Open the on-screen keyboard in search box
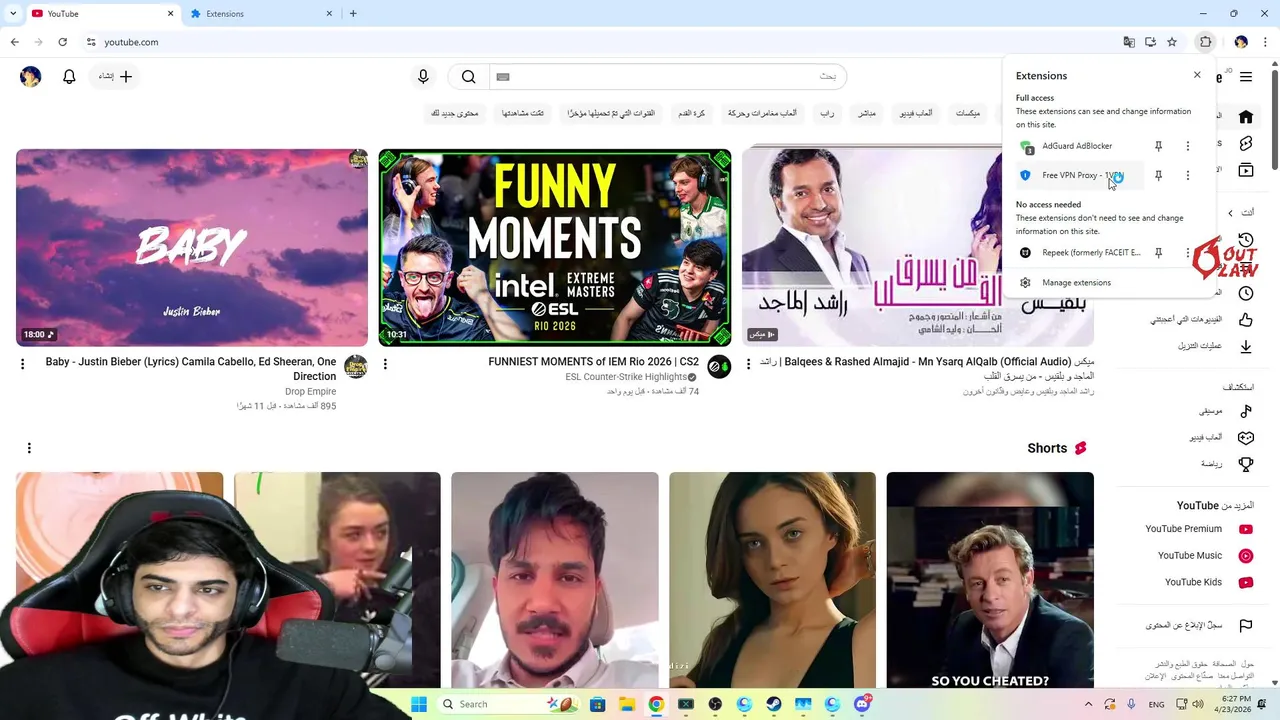 (x=503, y=76)
